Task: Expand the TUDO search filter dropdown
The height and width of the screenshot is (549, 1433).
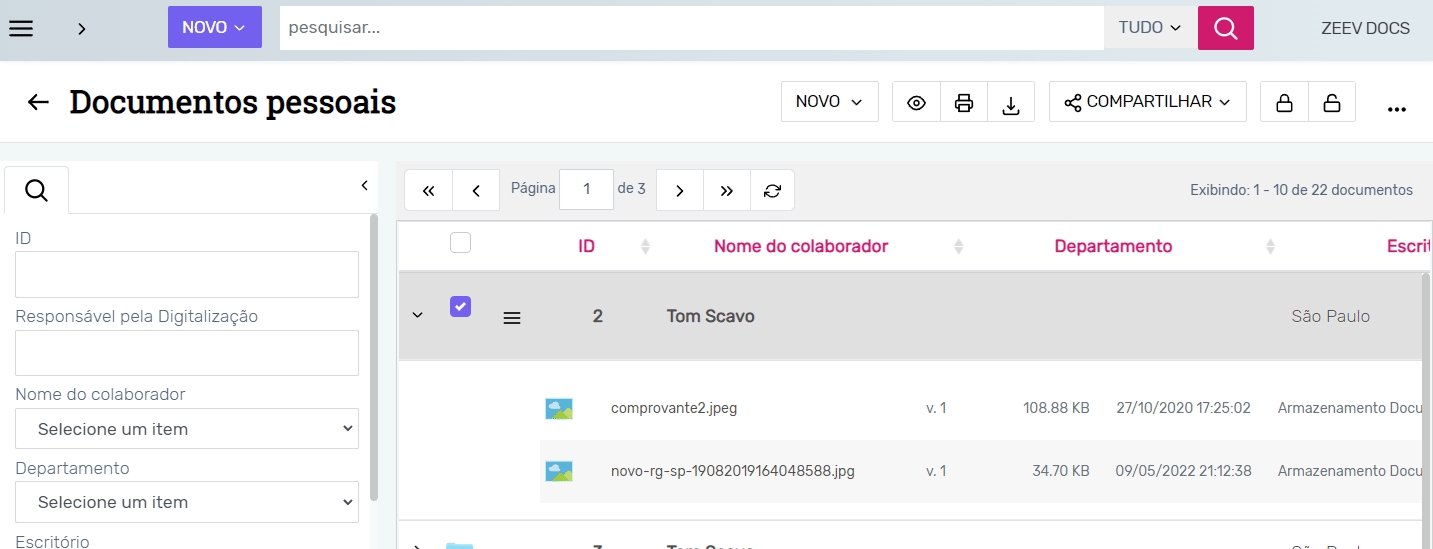Action: (x=1150, y=28)
